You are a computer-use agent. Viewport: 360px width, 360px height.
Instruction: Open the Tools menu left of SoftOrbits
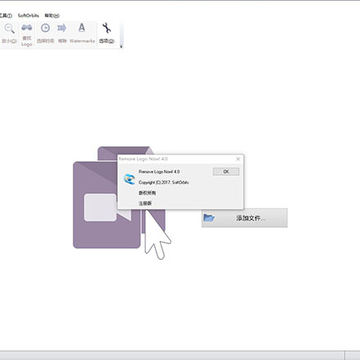coord(6,16)
